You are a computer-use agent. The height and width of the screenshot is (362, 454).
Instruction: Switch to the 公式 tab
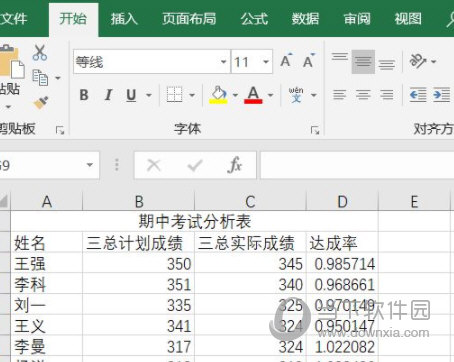tap(254, 19)
